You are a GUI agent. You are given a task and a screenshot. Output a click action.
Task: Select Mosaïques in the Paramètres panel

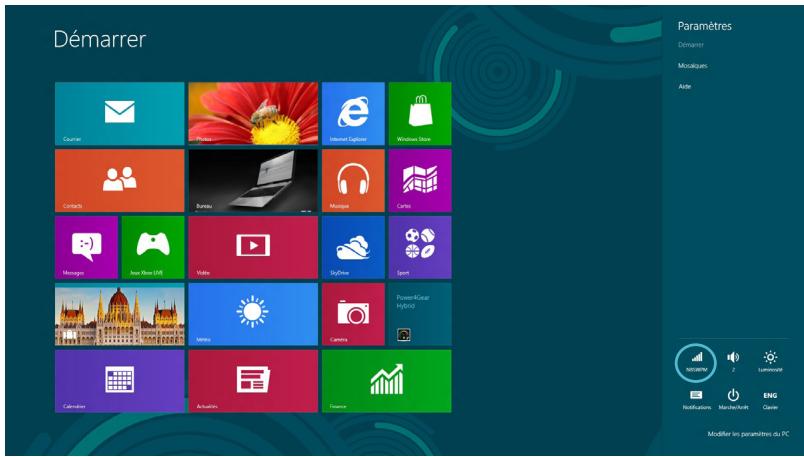692,66
